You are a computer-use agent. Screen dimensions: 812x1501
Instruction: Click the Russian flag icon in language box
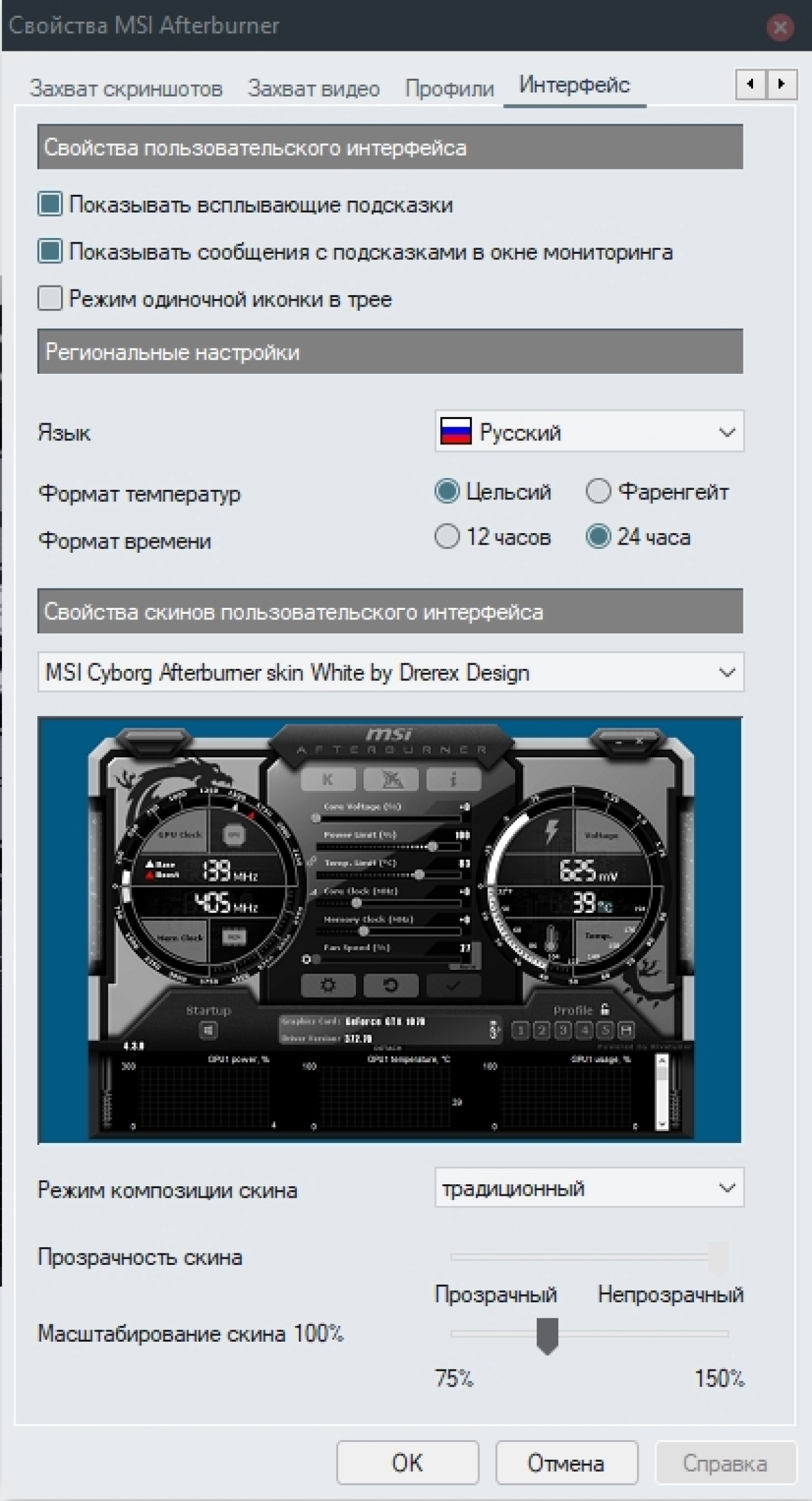click(x=455, y=432)
